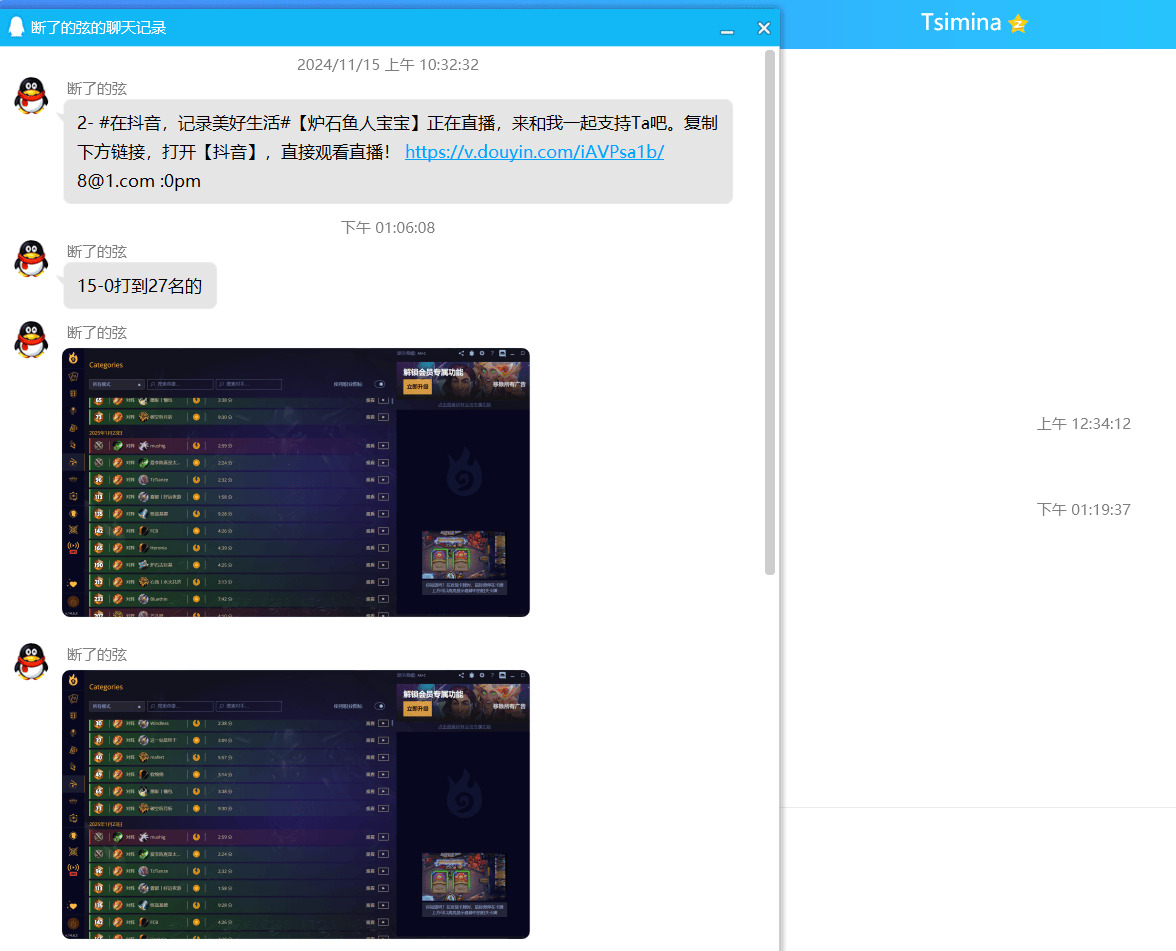
Task: Click the 断了的弦的聊天记录 window title text
Action: point(99,28)
